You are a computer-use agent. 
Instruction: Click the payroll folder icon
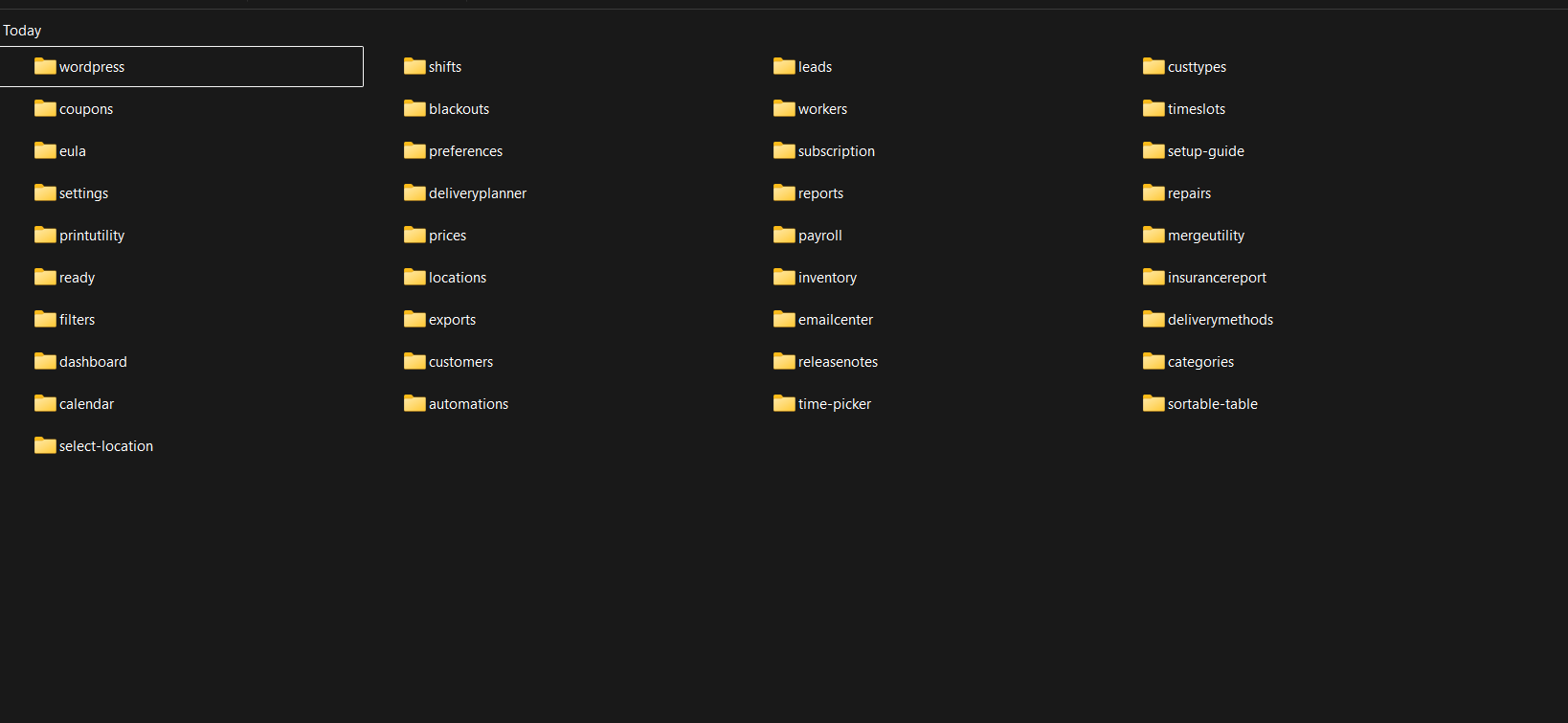click(x=784, y=235)
